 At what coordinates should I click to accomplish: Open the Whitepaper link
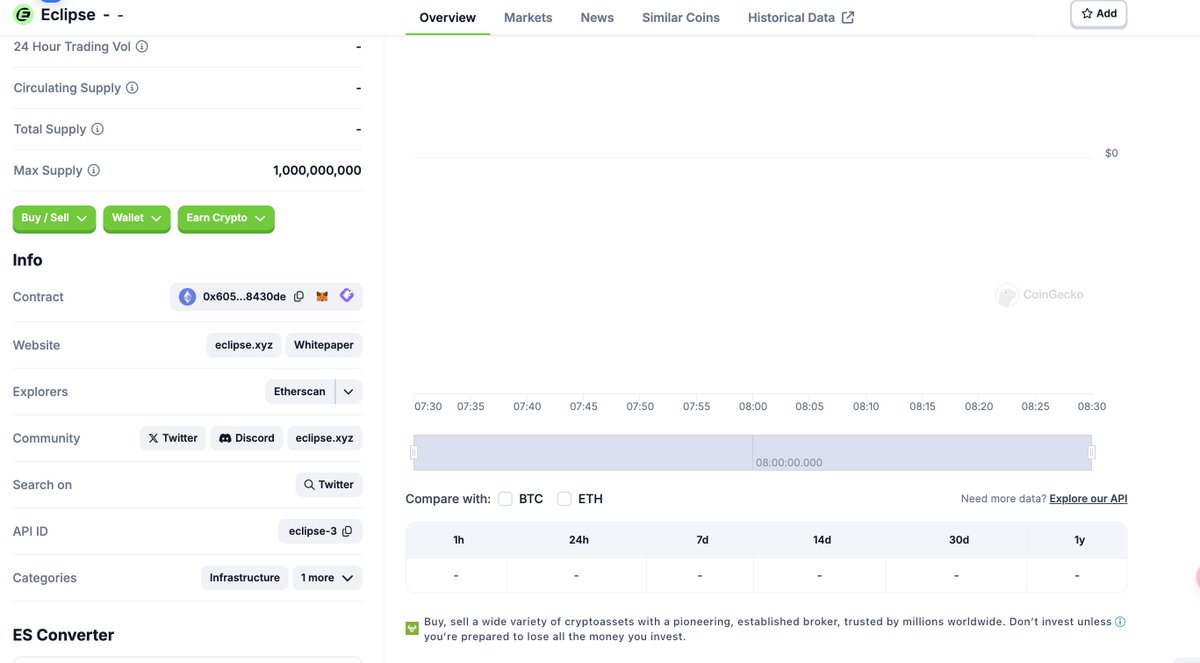pyautogui.click(x=324, y=345)
